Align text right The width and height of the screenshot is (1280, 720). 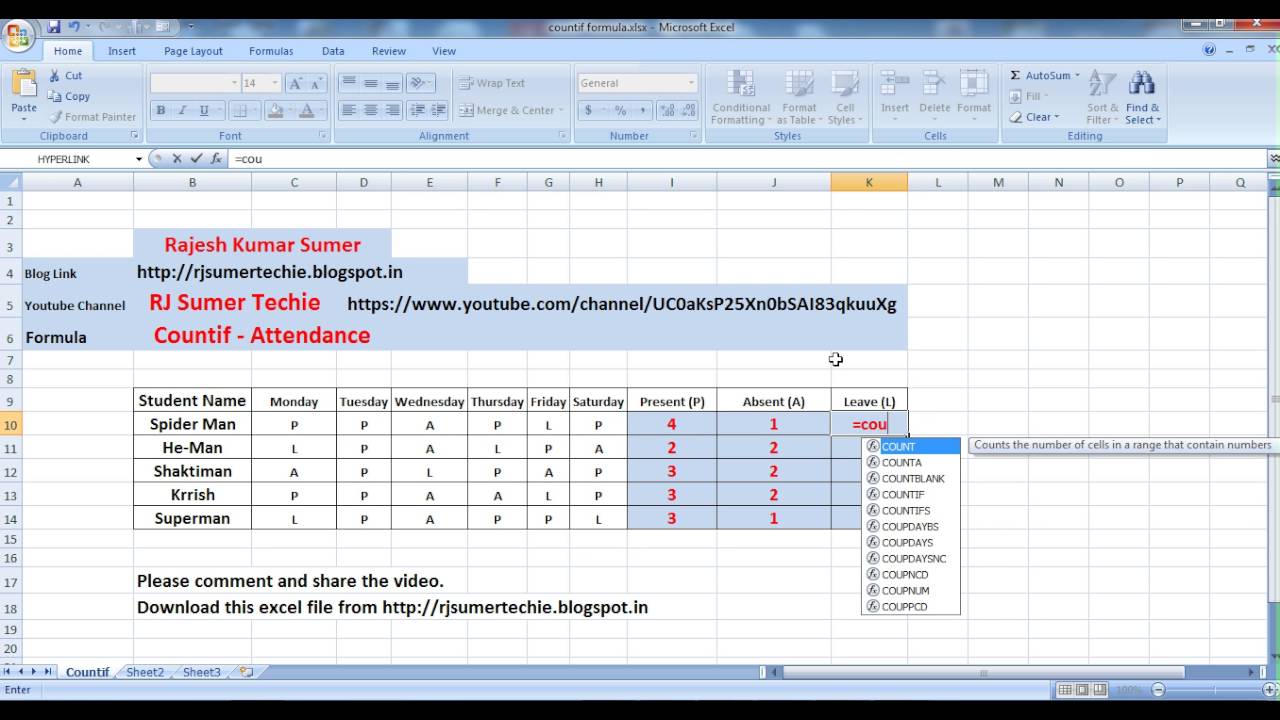(x=392, y=111)
